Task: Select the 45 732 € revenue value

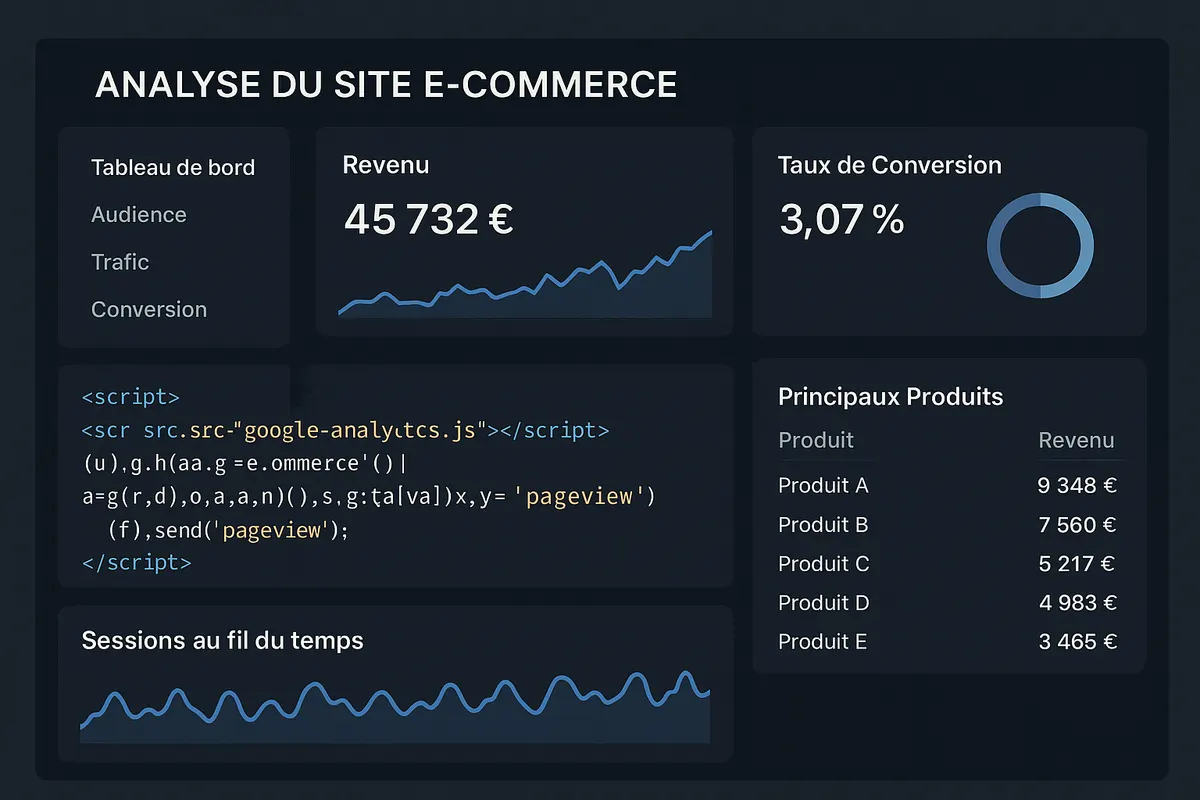Action: [x=428, y=220]
